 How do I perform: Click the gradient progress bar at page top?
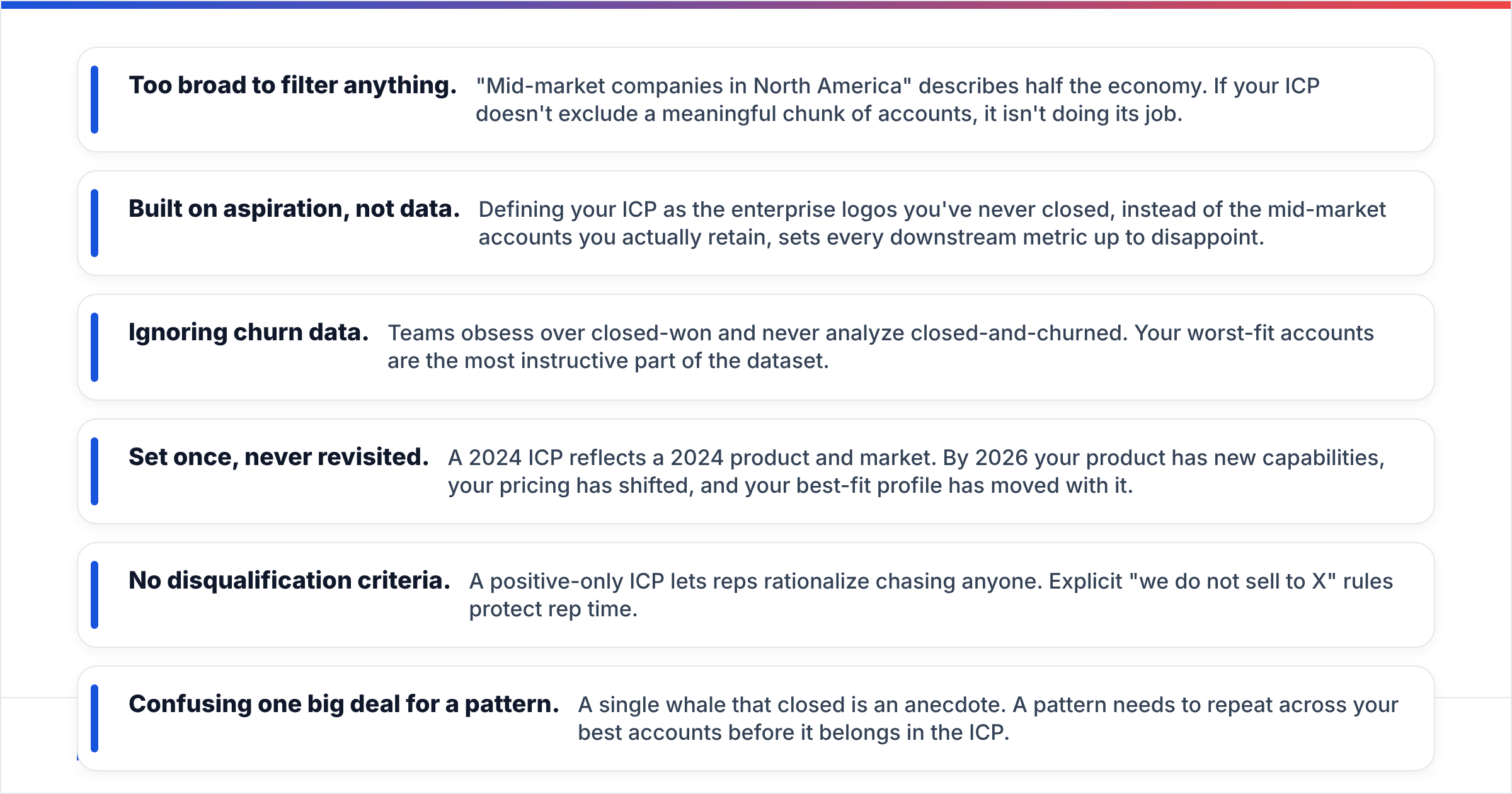(756, 4)
